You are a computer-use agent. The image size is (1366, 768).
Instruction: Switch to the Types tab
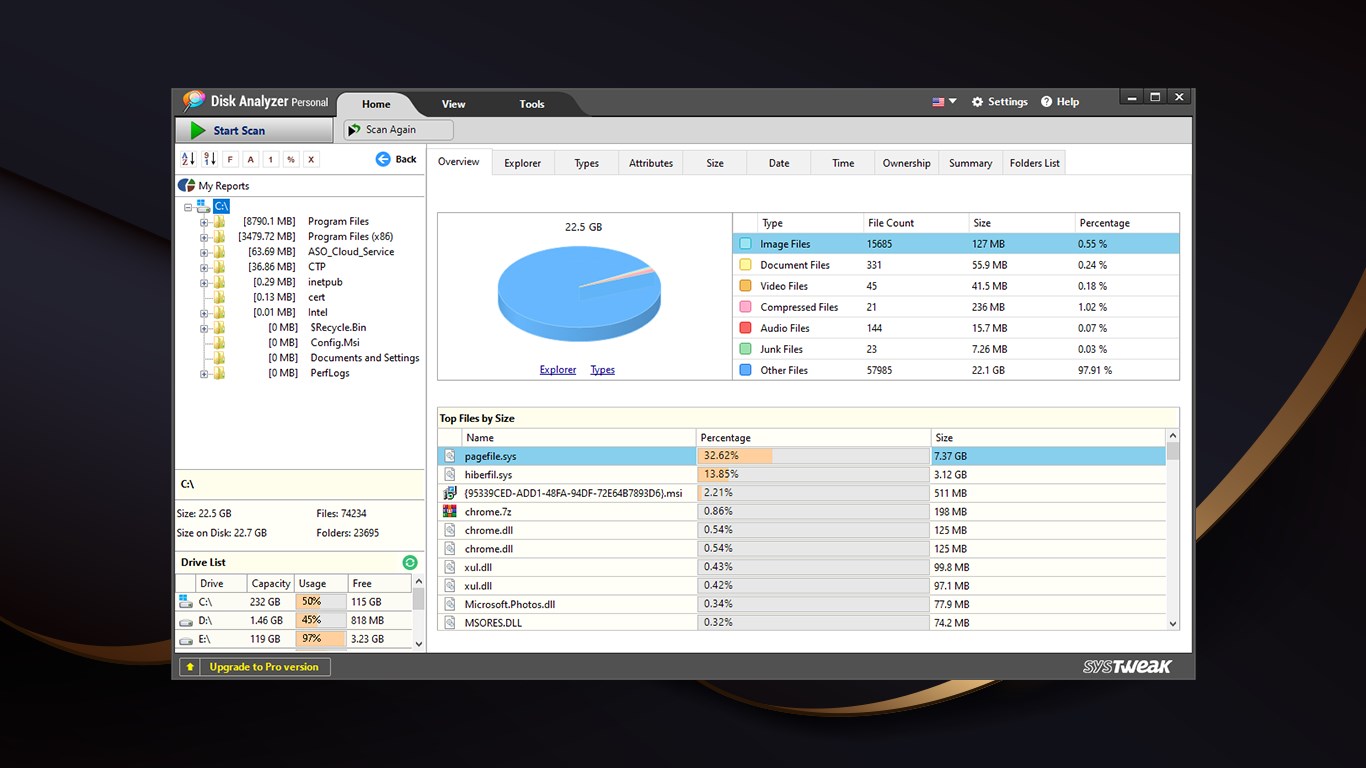point(587,163)
